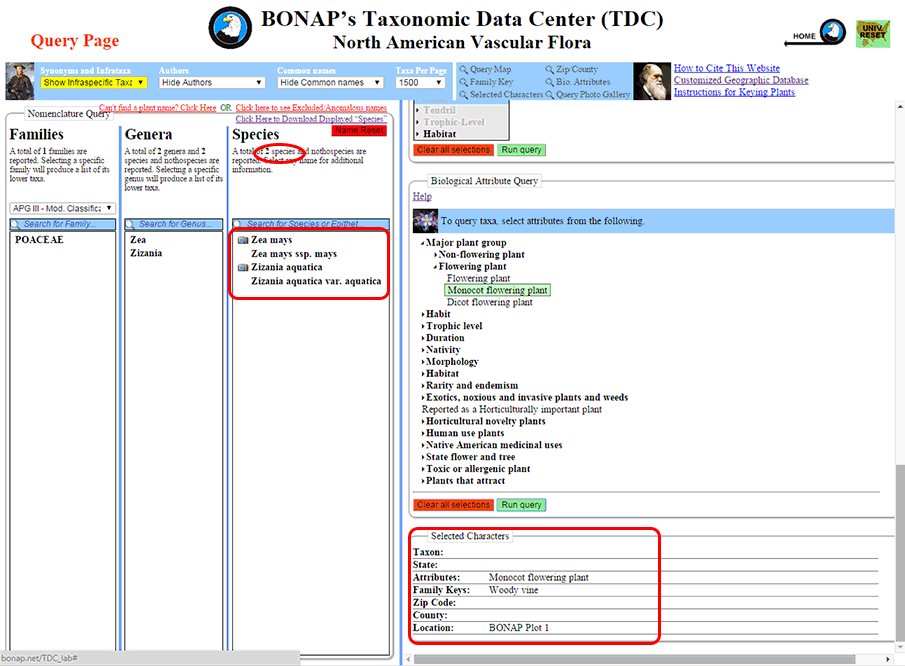Viewport: 905px width, 666px height.
Task: Open the Taxa Per Page dropdown
Action: pos(420,83)
